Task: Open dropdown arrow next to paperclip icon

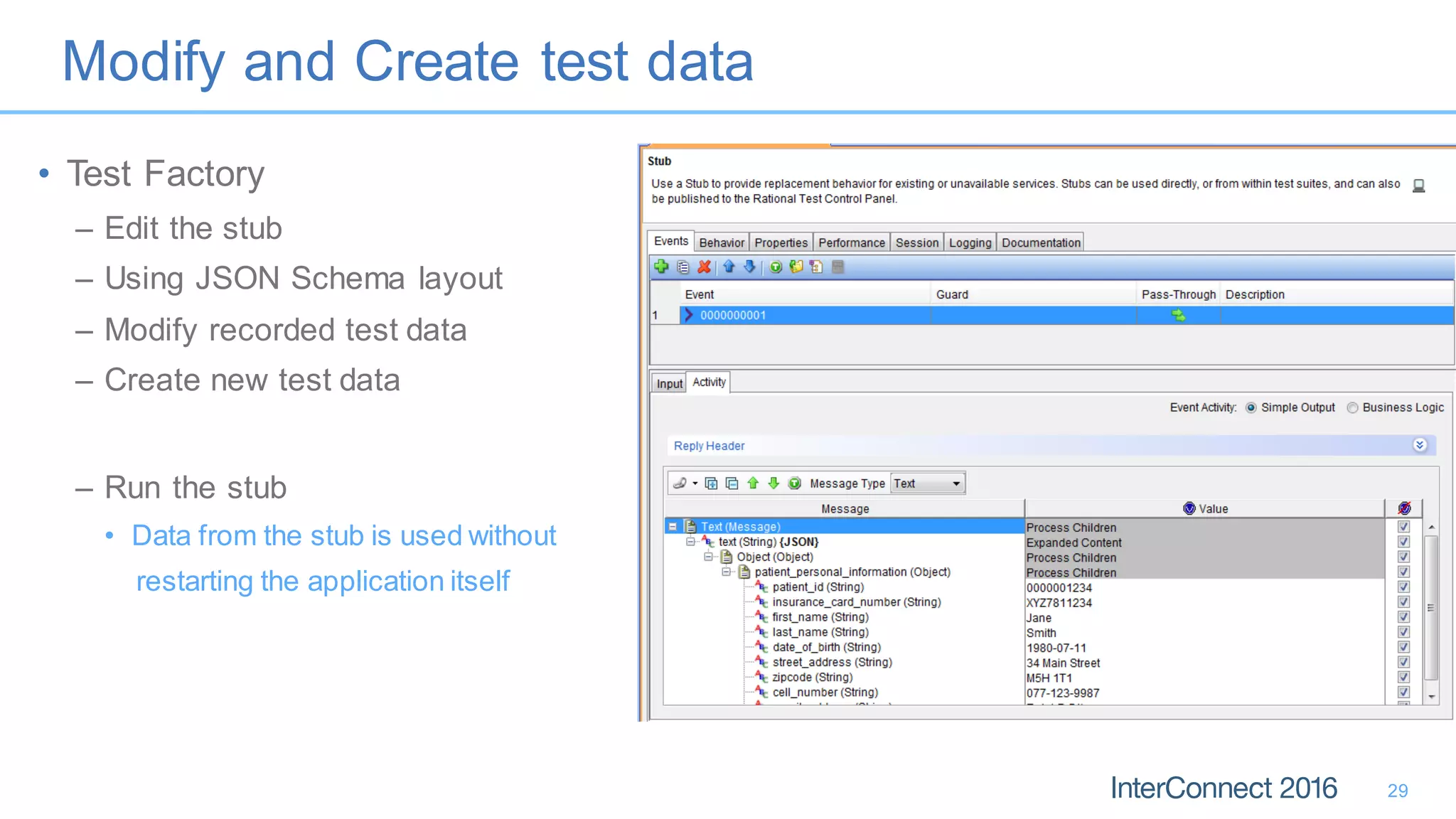Action: point(695,483)
